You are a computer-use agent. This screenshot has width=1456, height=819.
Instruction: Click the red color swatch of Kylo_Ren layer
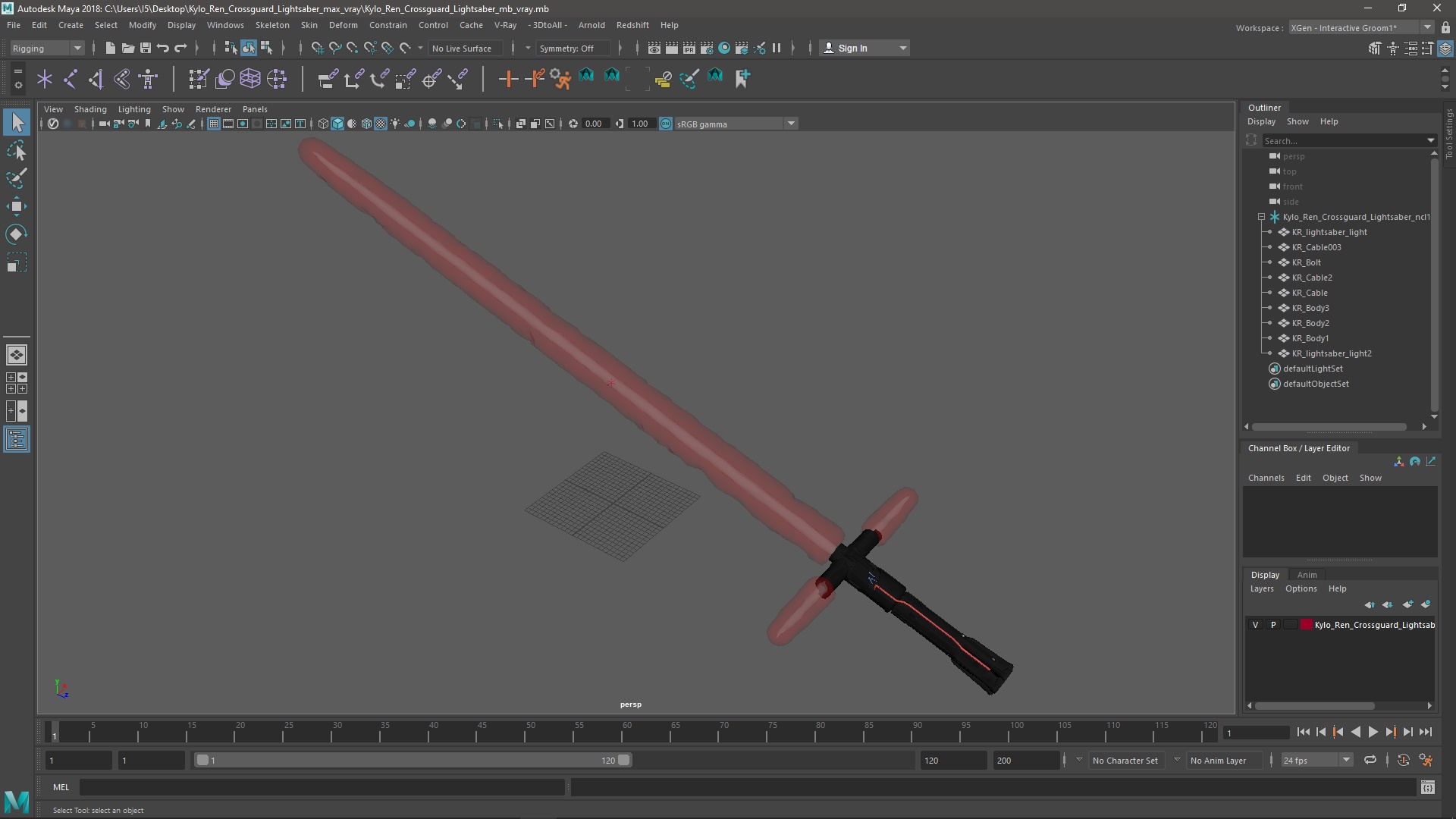(x=1307, y=625)
